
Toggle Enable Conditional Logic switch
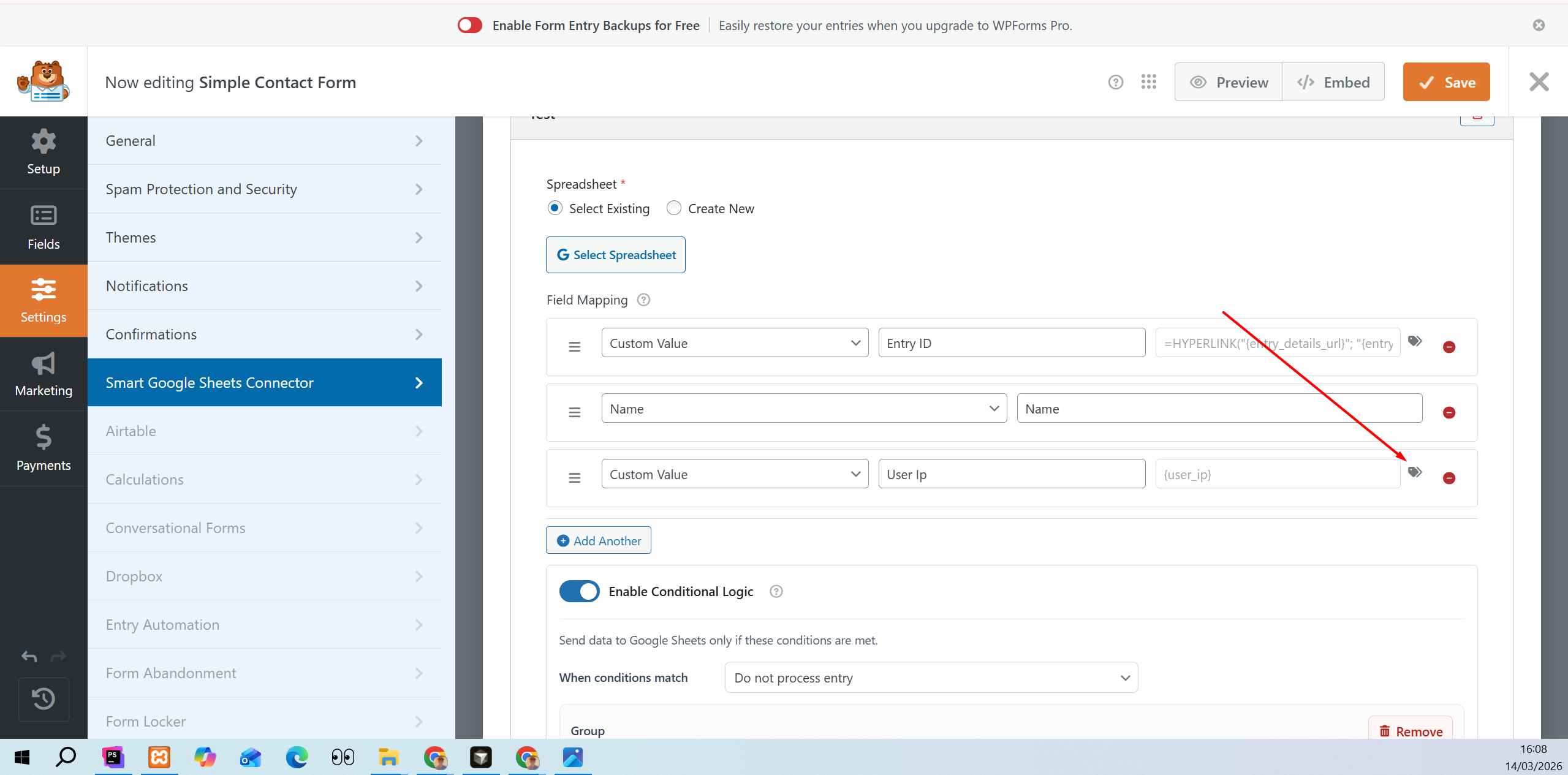click(x=579, y=592)
